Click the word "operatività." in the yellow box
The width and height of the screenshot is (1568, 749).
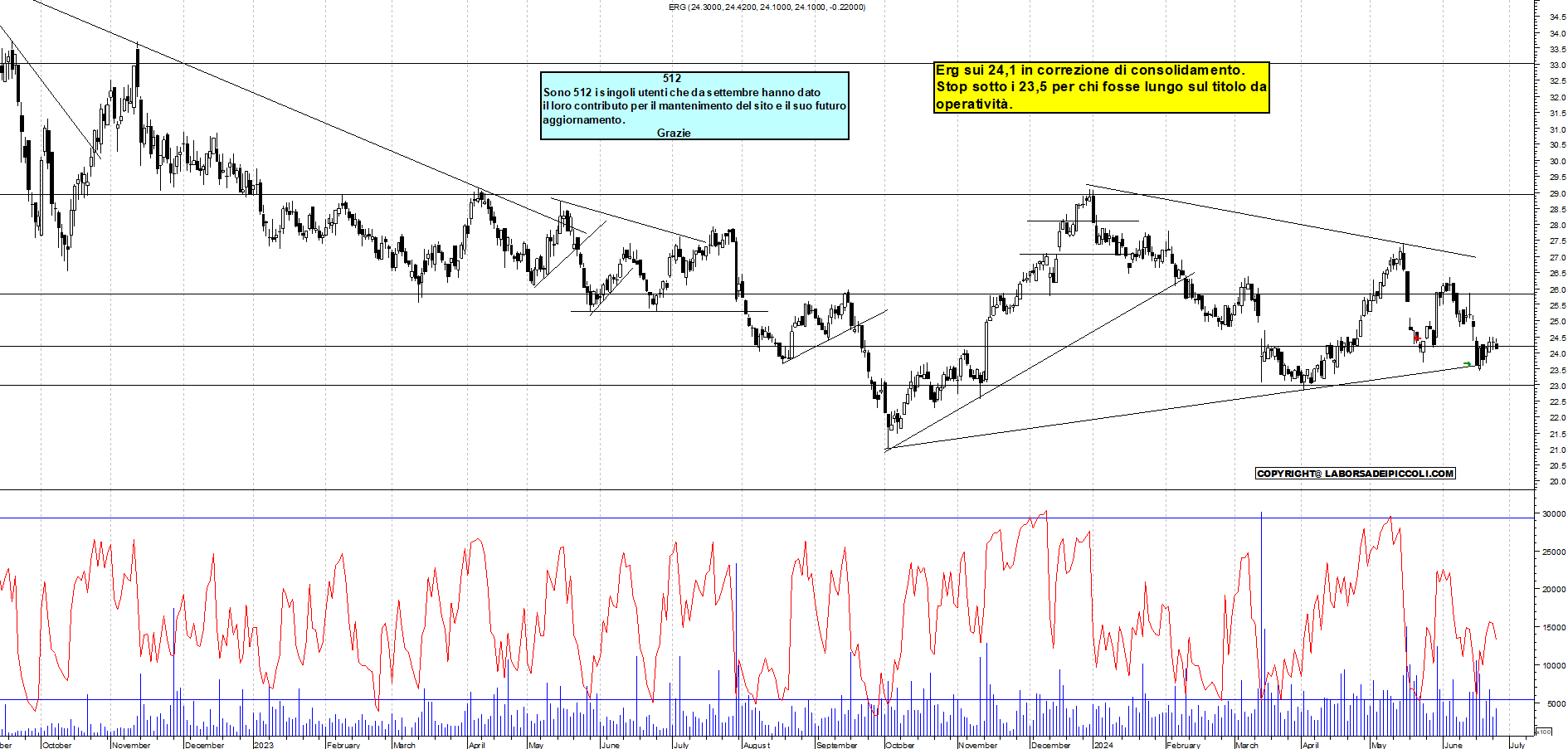coord(975,105)
